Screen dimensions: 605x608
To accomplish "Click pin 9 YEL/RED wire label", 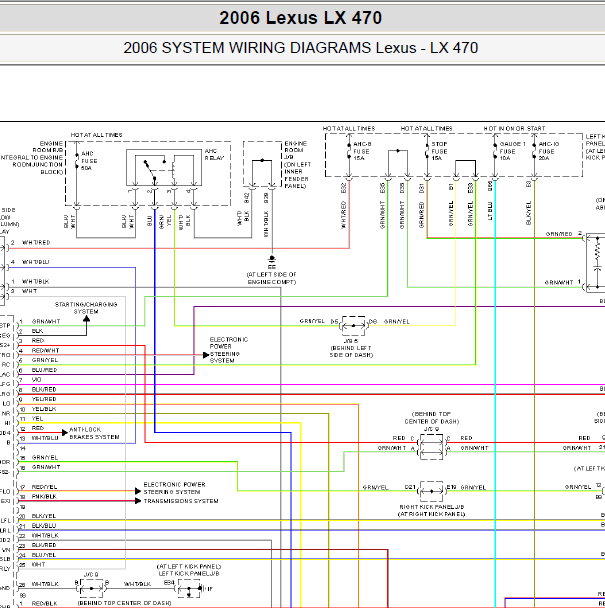I will [44, 399].
